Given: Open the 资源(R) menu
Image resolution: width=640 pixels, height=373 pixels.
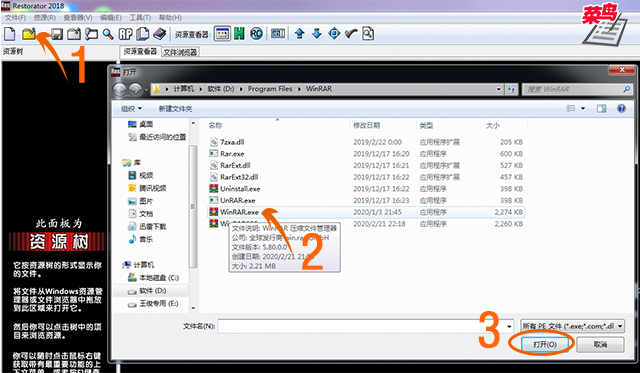Looking at the screenshot, I should (x=44, y=18).
